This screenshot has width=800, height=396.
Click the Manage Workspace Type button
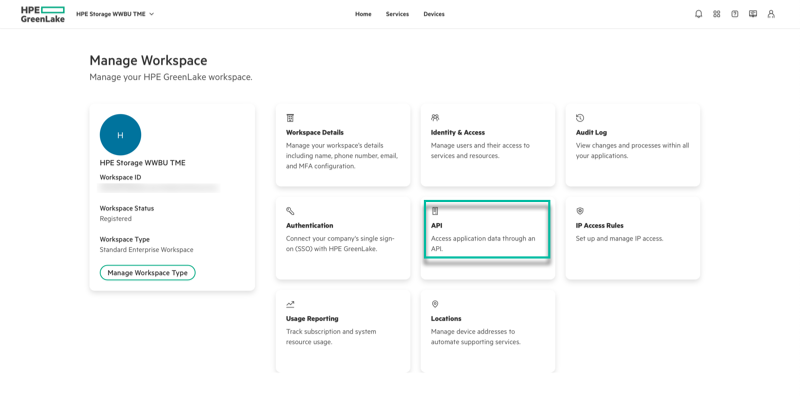[147, 273]
